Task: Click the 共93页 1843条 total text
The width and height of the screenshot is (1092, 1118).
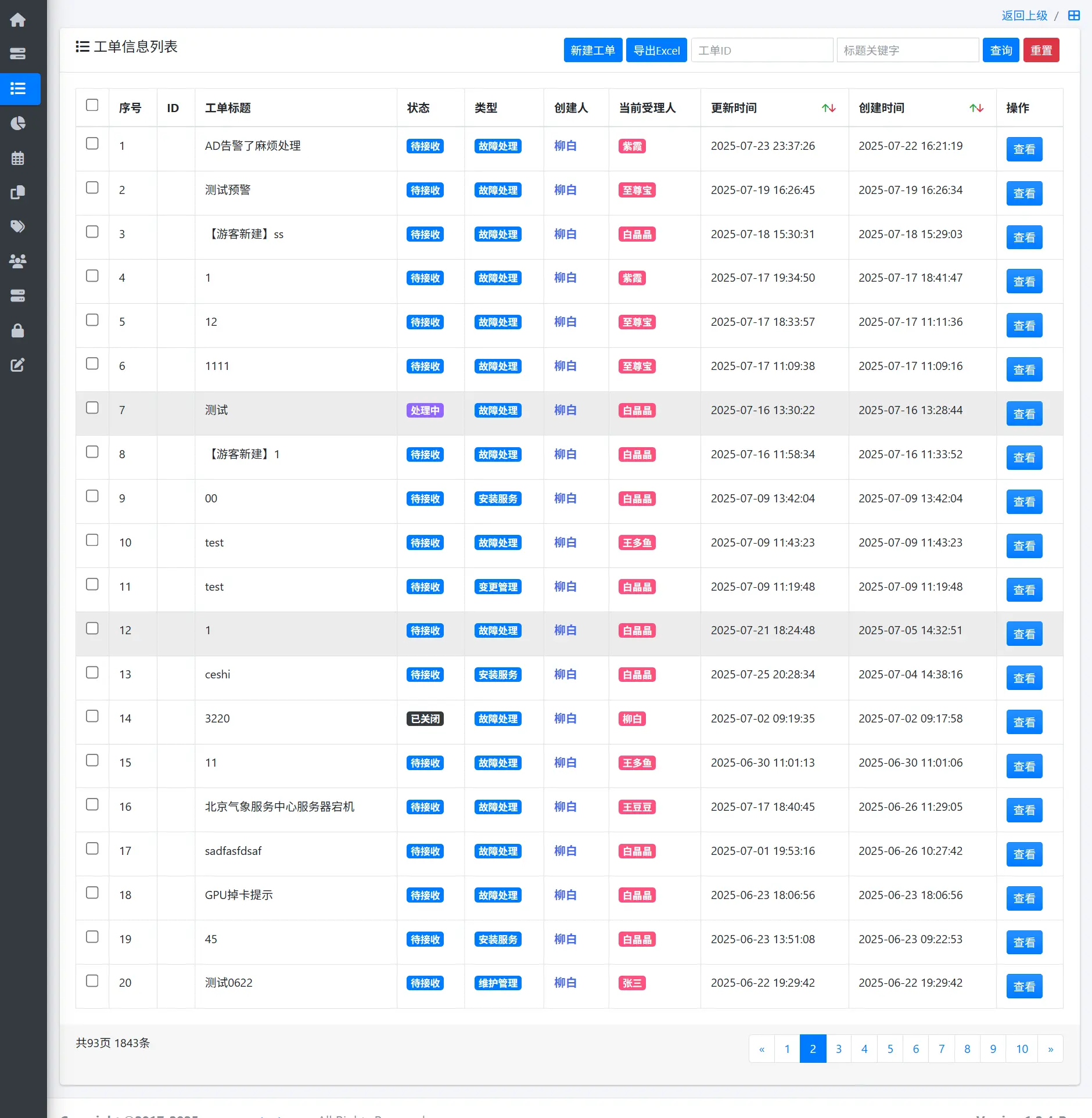Action: tap(113, 1043)
